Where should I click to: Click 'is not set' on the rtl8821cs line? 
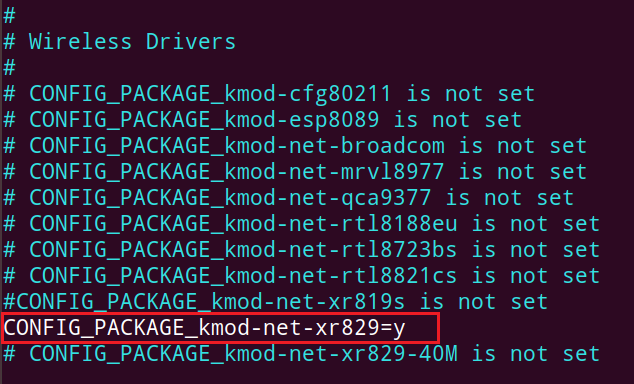coord(536,276)
